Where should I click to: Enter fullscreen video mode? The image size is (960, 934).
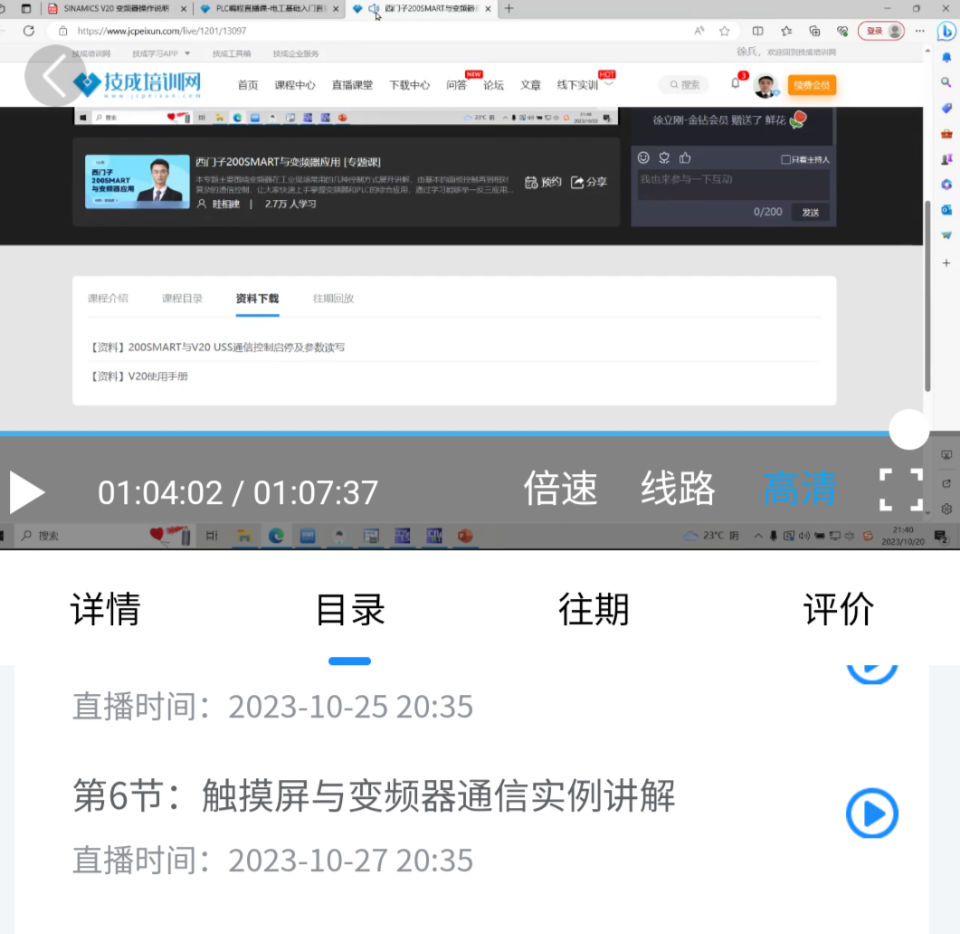(901, 490)
